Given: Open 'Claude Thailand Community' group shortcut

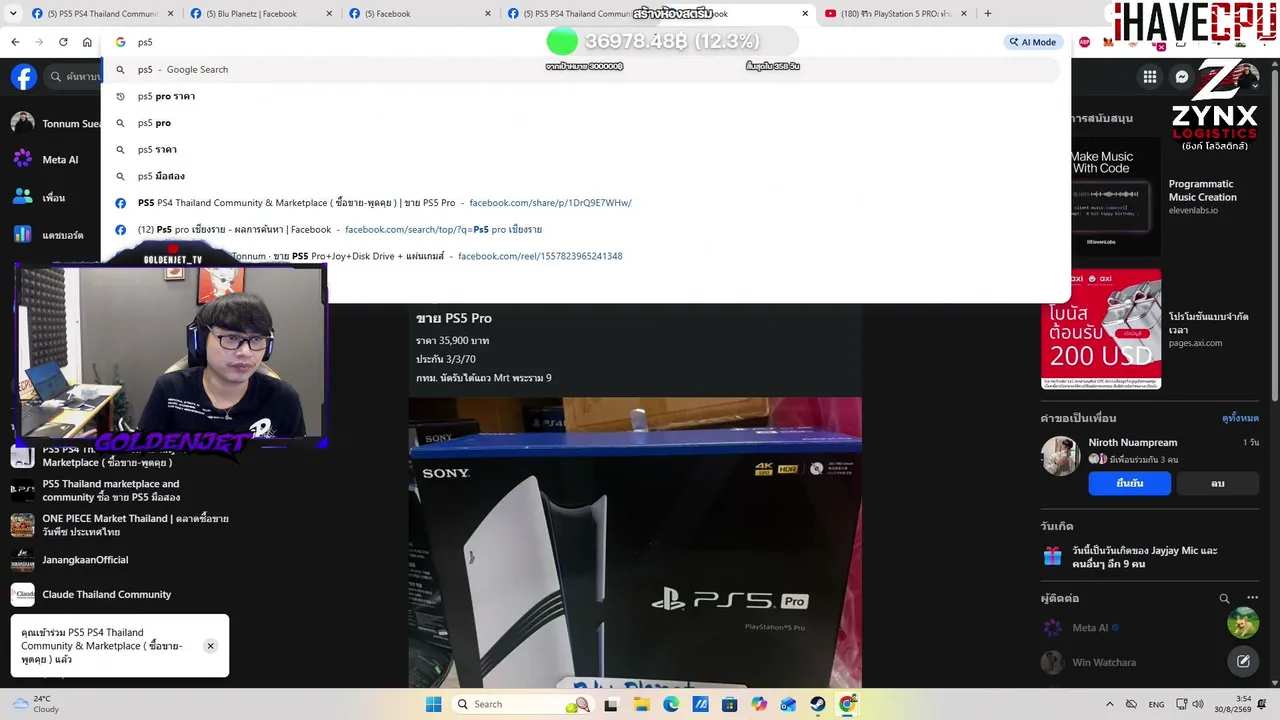Looking at the screenshot, I should pos(120,595).
